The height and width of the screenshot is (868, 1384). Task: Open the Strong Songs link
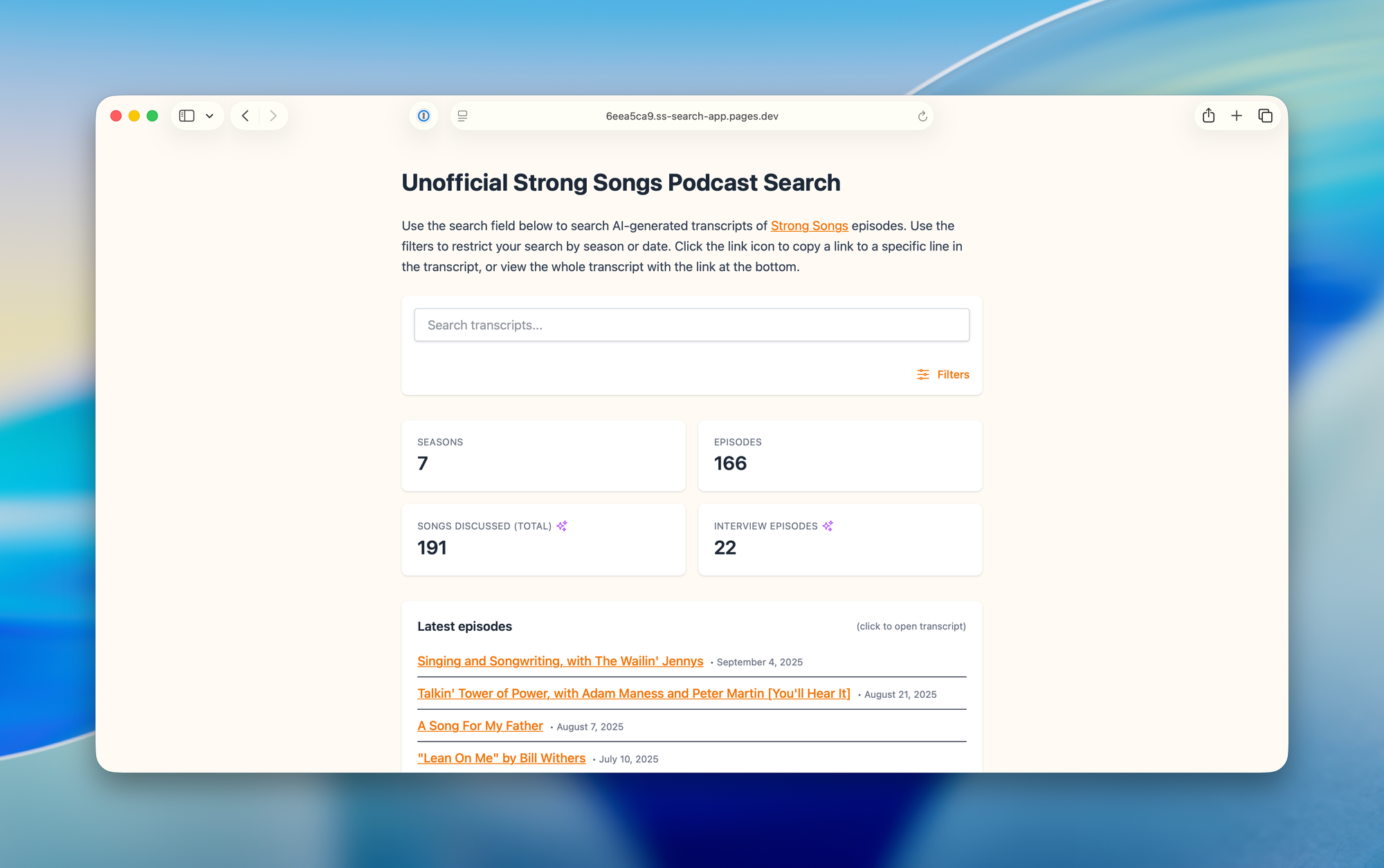809,226
